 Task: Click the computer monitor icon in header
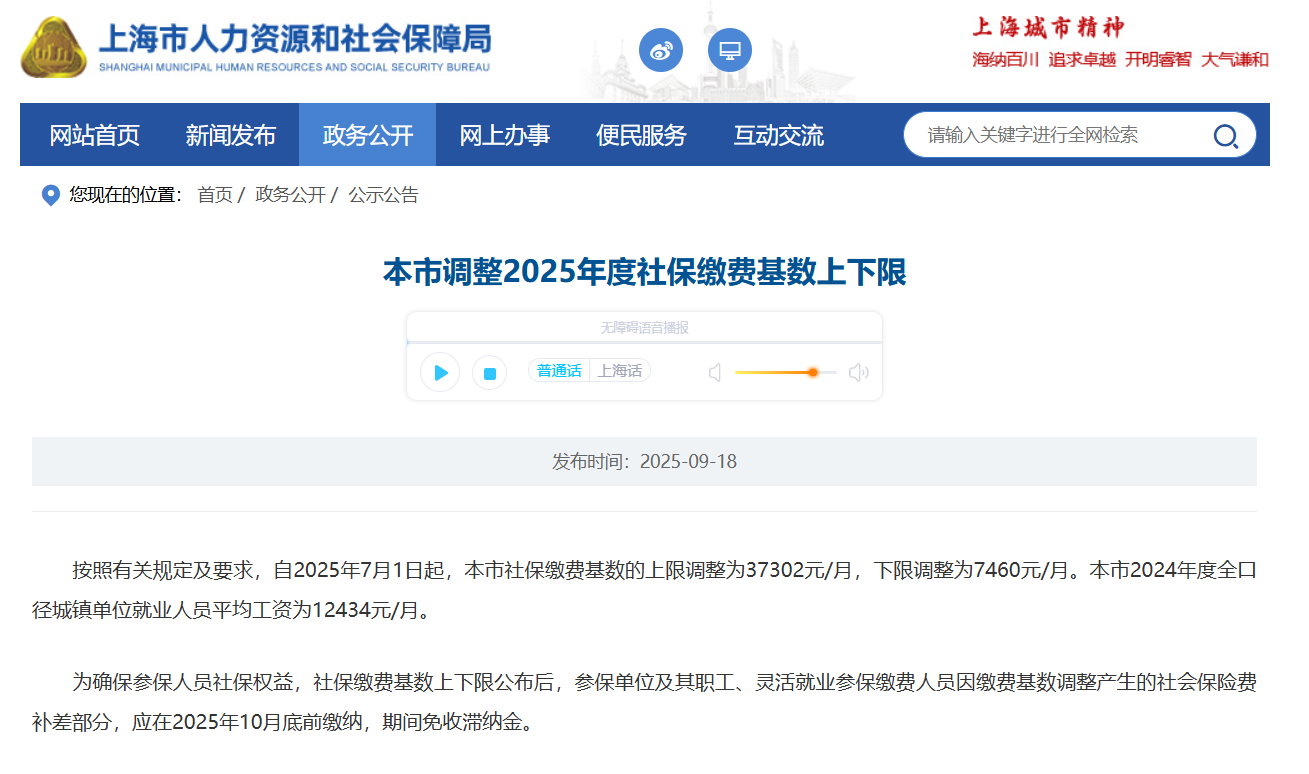[730, 51]
